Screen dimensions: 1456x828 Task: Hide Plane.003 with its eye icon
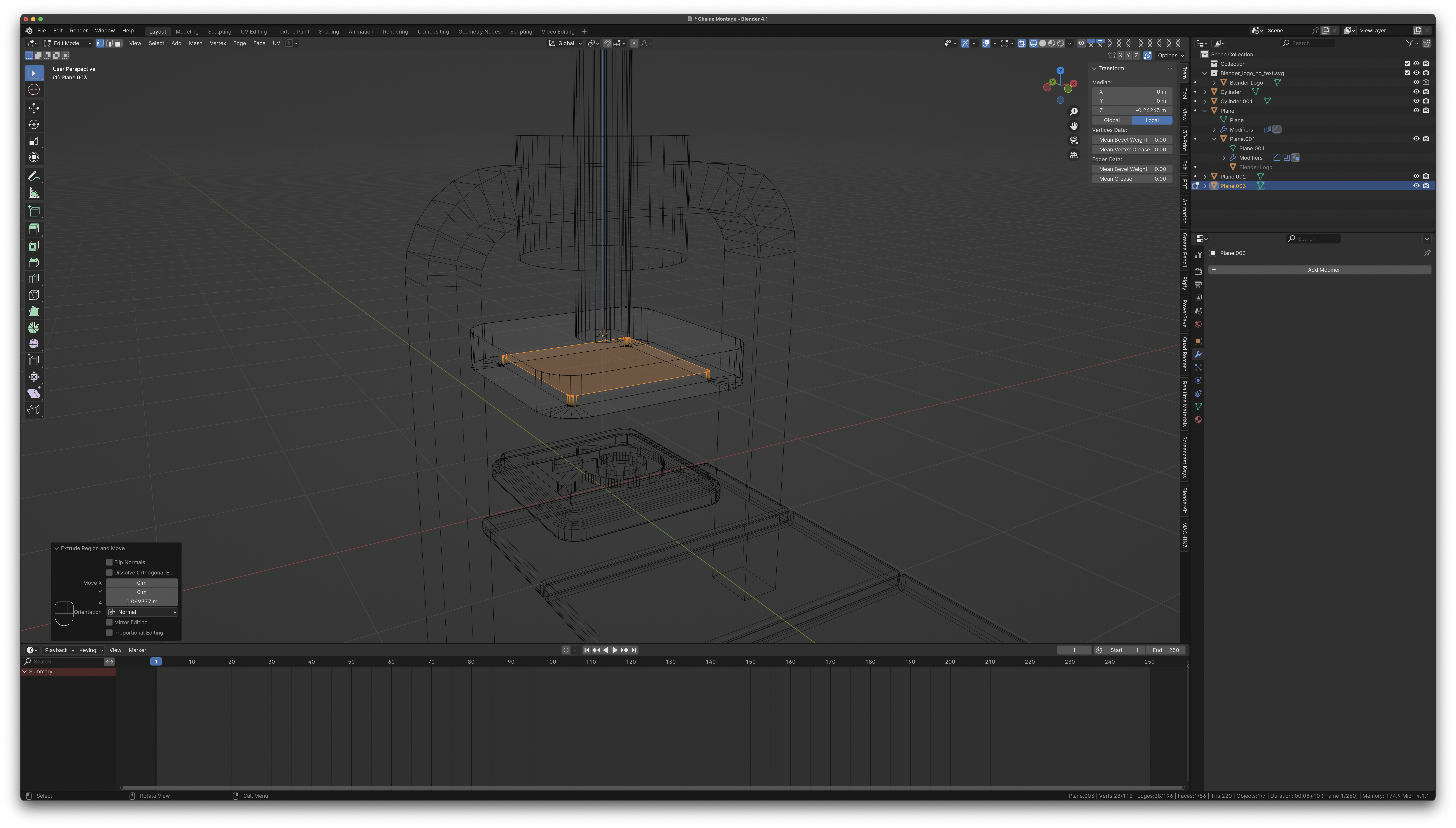(x=1416, y=186)
